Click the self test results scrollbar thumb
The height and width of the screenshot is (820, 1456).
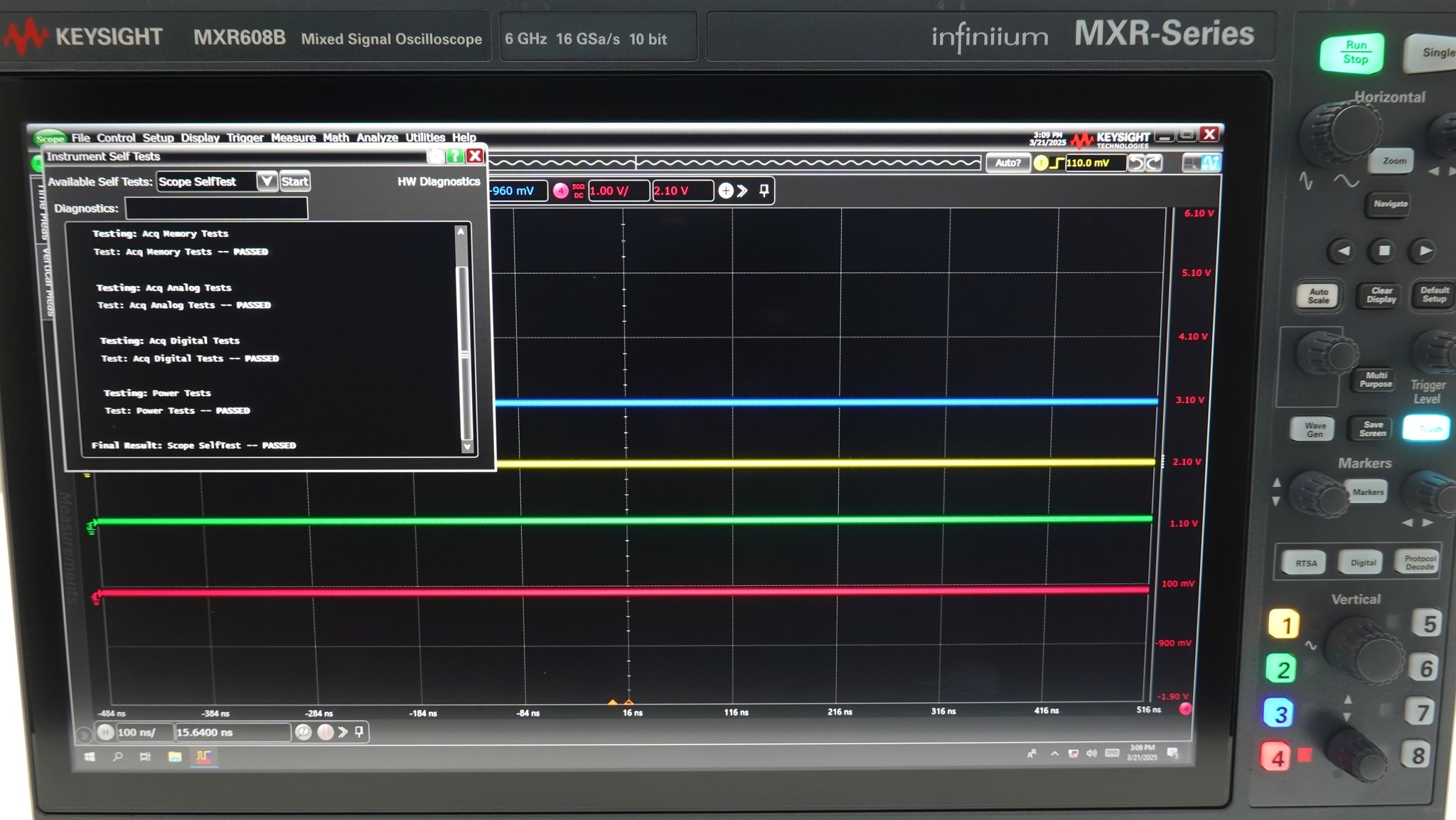click(465, 352)
